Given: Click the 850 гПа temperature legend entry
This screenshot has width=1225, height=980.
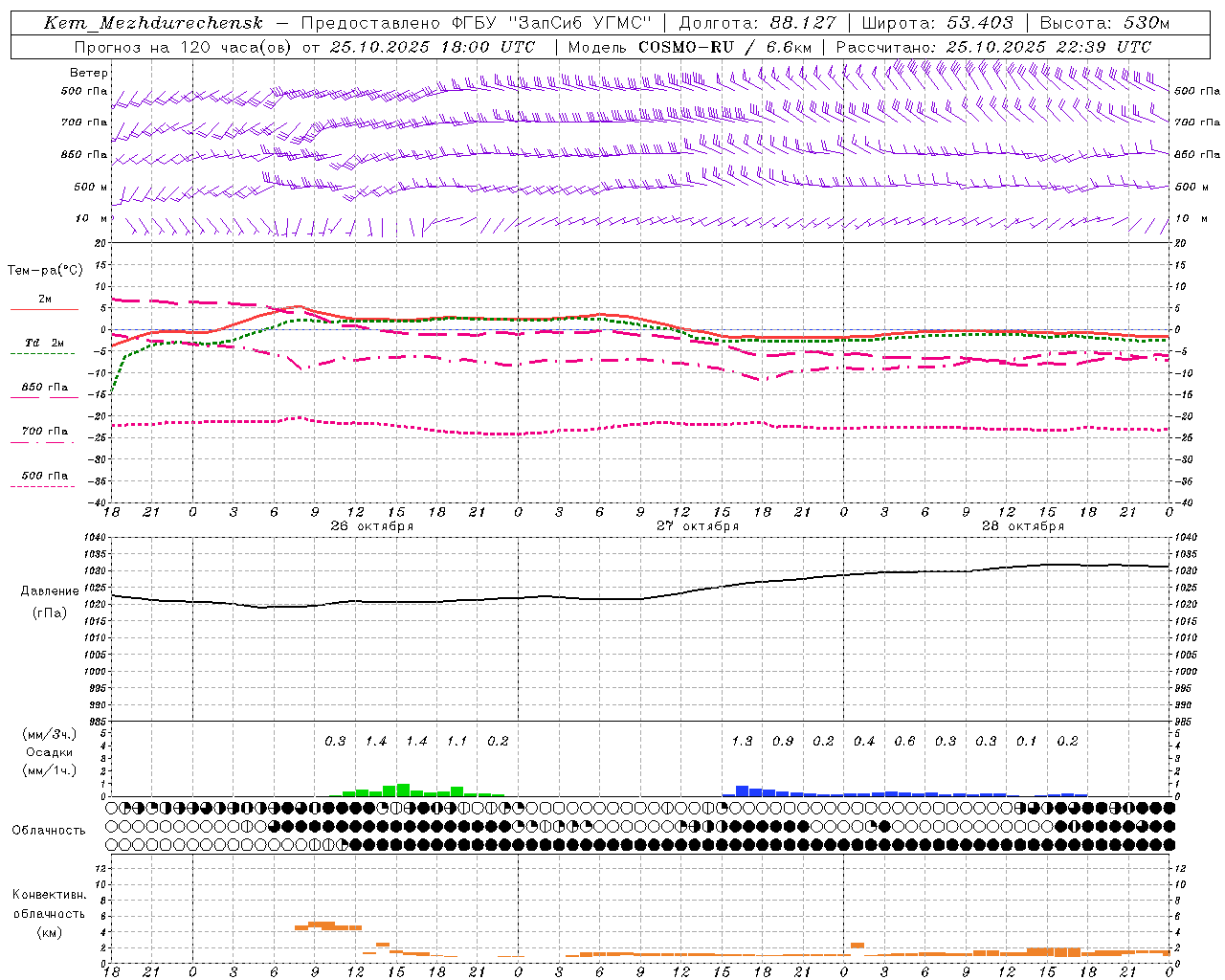Looking at the screenshot, I should (x=45, y=388).
